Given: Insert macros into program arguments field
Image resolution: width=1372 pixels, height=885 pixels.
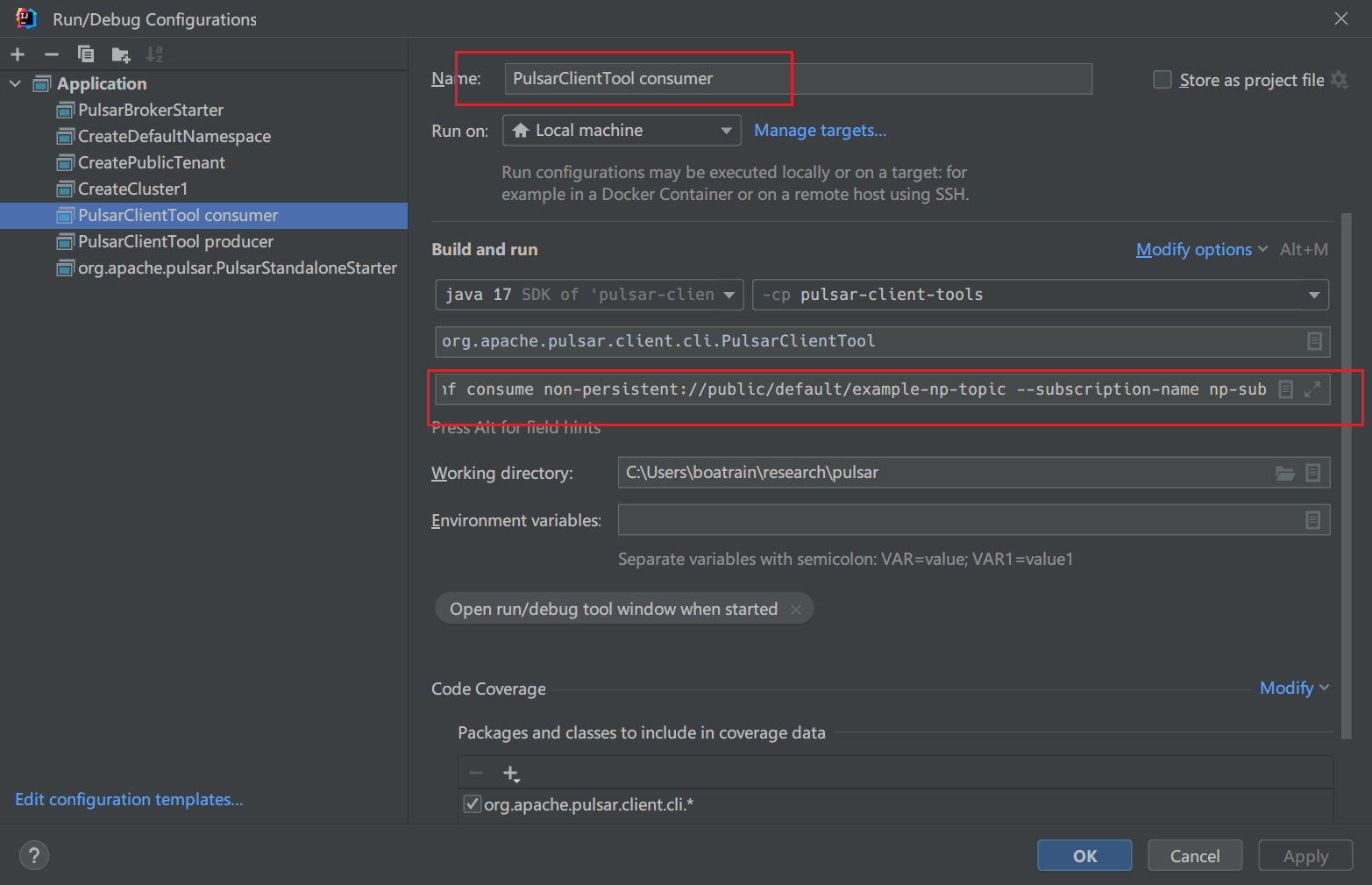Looking at the screenshot, I should click(1286, 389).
